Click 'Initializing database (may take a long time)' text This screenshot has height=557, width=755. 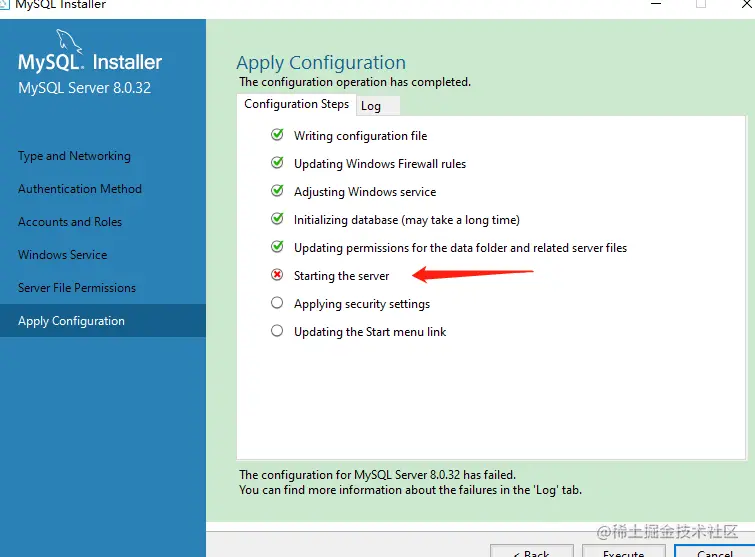click(407, 220)
